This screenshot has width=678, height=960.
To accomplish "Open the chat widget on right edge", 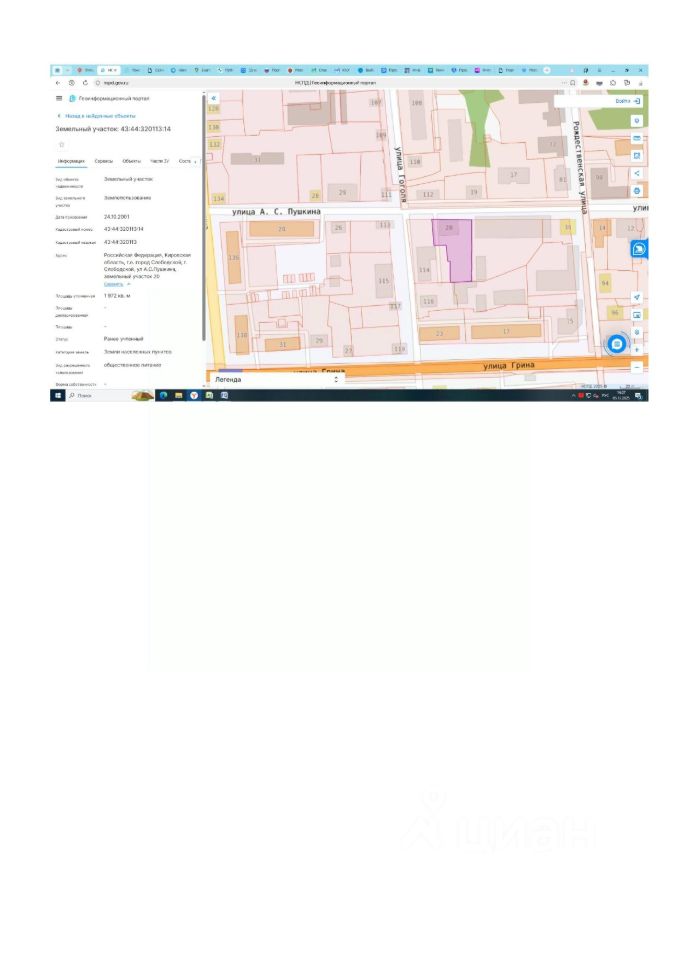I will coord(639,249).
